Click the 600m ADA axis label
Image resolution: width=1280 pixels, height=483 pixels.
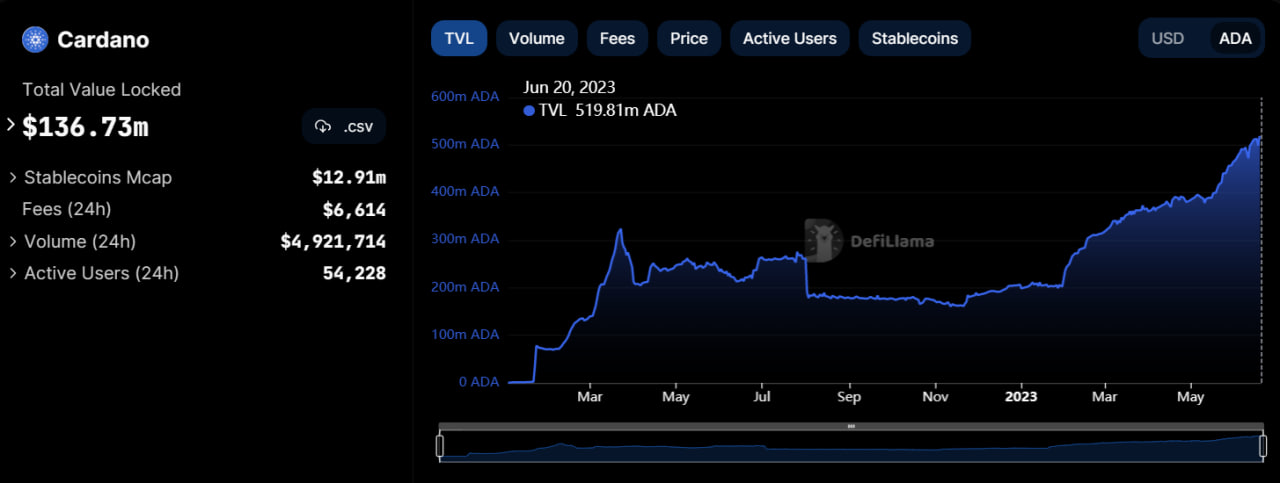(x=465, y=96)
